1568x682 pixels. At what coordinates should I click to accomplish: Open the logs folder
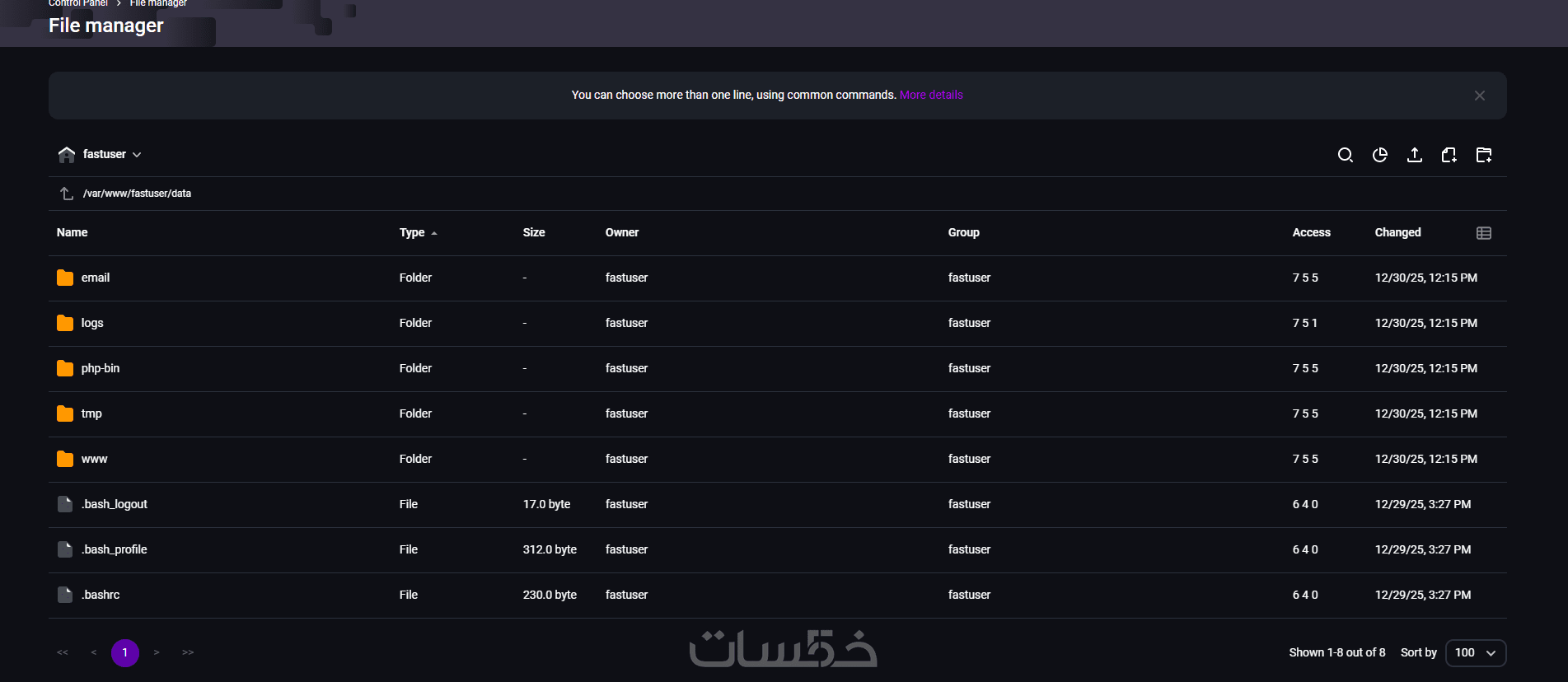(x=92, y=323)
